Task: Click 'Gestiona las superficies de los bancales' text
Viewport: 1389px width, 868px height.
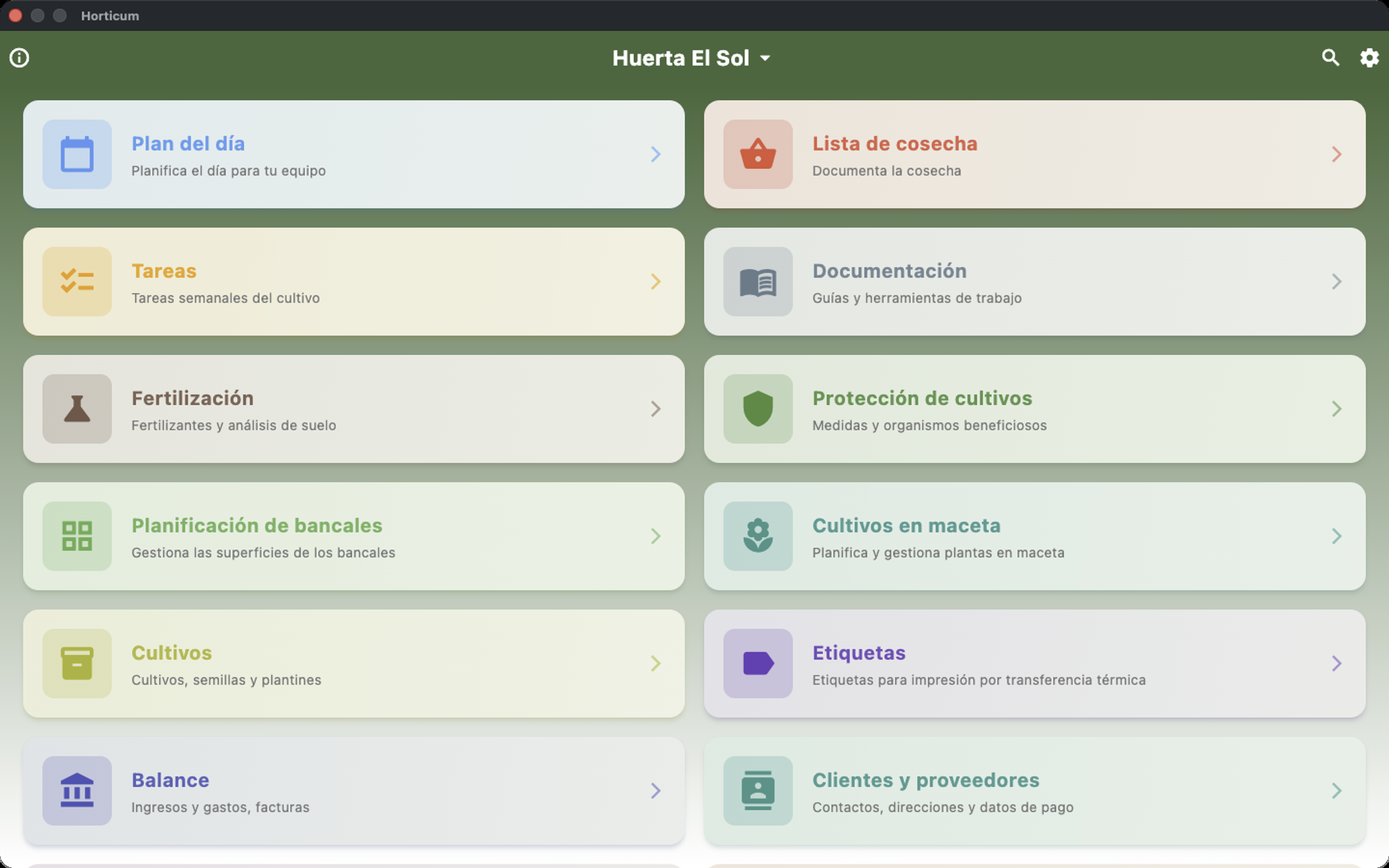Action: pyautogui.click(x=263, y=553)
